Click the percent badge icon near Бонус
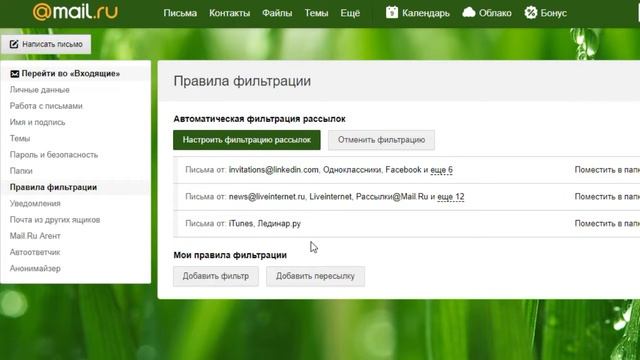This screenshot has height=360, width=640. click(x=531, y=13)
